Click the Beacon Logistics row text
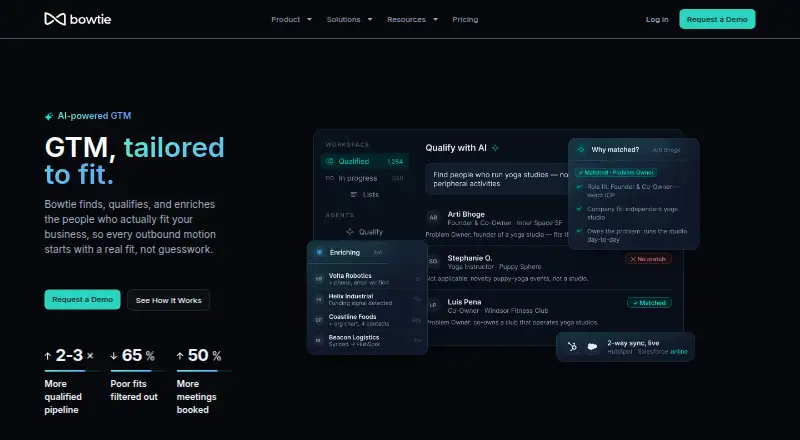This screenshot has height=440, width=800. point(354,340)
